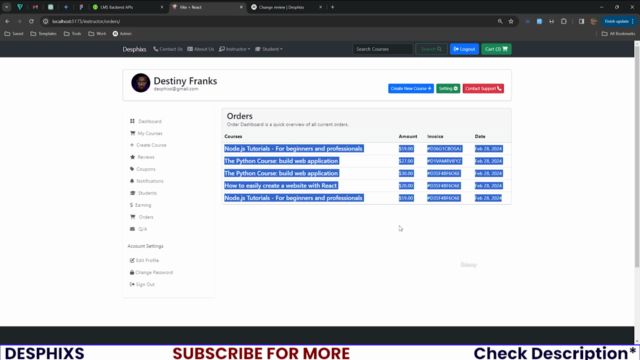Click the Courses column header
Screen dimensions: 640x360
point(233,136)
